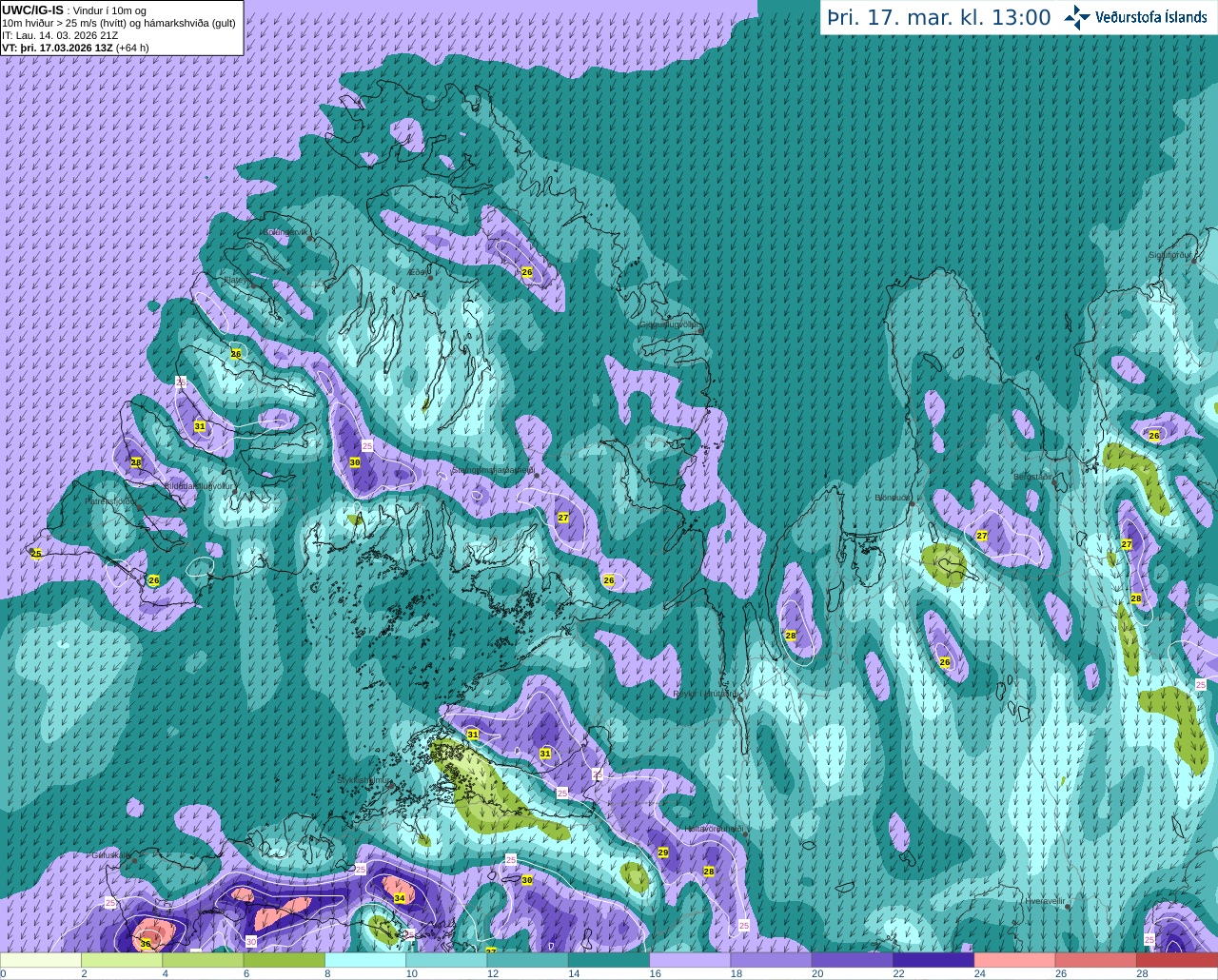Select the 8–10 m/s pale cyan legend swatch
The image size is (1218, 980).
click(x=365, y=960)
